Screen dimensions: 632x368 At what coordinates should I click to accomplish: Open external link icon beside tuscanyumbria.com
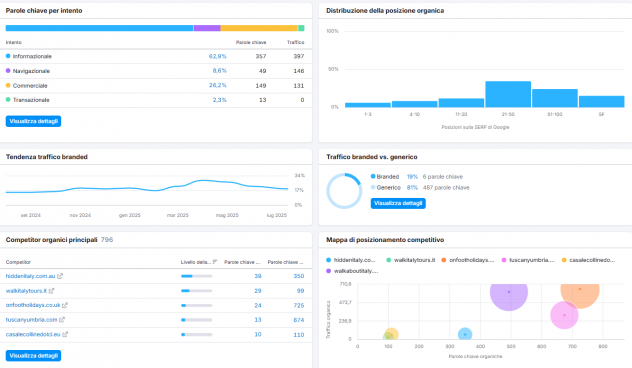point(62,320)
